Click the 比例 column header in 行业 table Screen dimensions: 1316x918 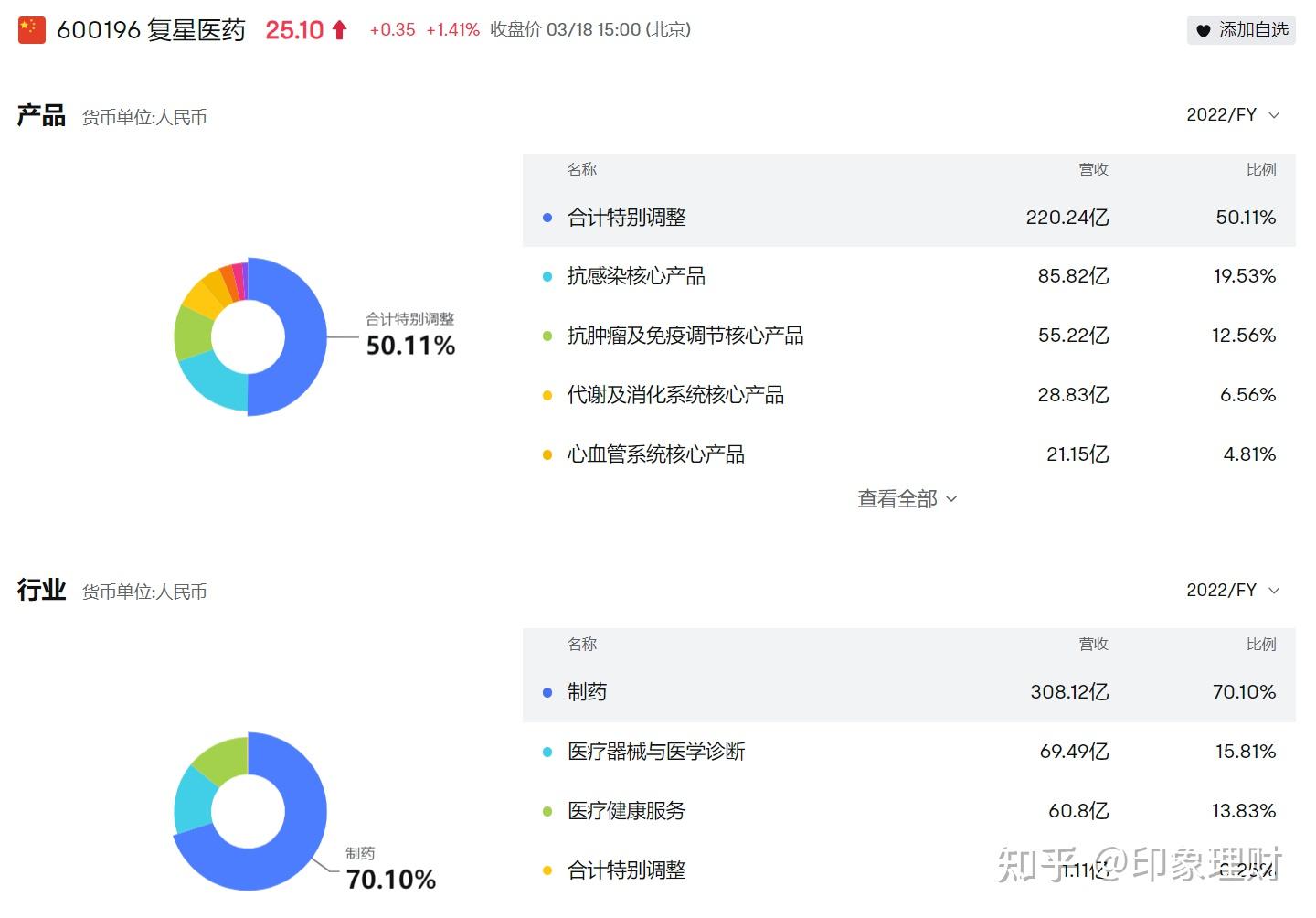1260,645
